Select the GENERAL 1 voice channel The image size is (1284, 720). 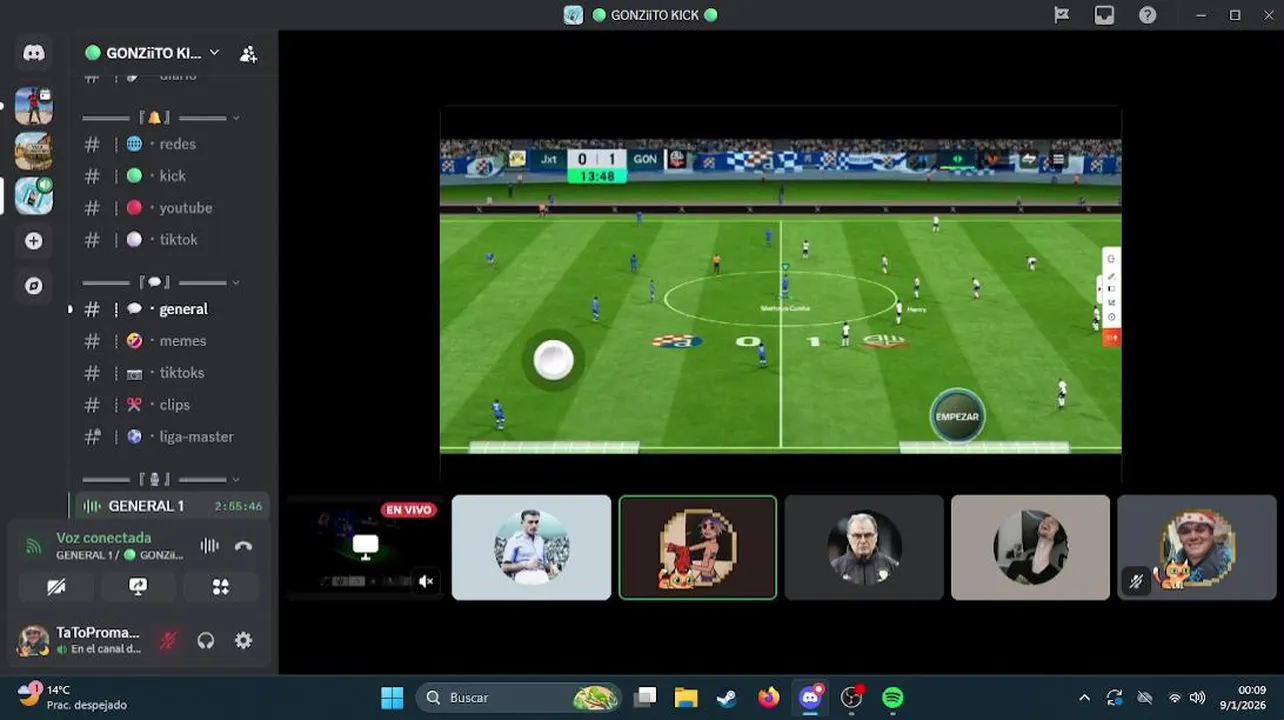pos(172,506)
